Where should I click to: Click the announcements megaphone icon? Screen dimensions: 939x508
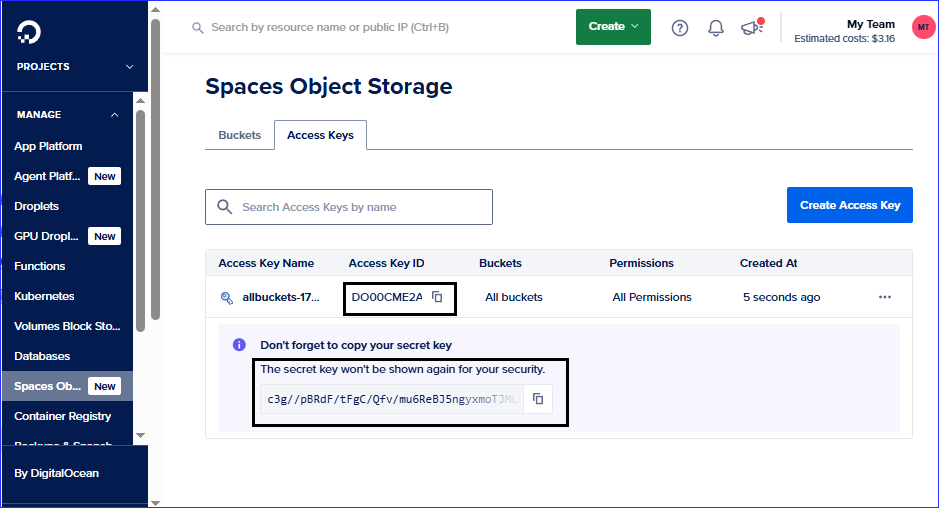(752, 28)
